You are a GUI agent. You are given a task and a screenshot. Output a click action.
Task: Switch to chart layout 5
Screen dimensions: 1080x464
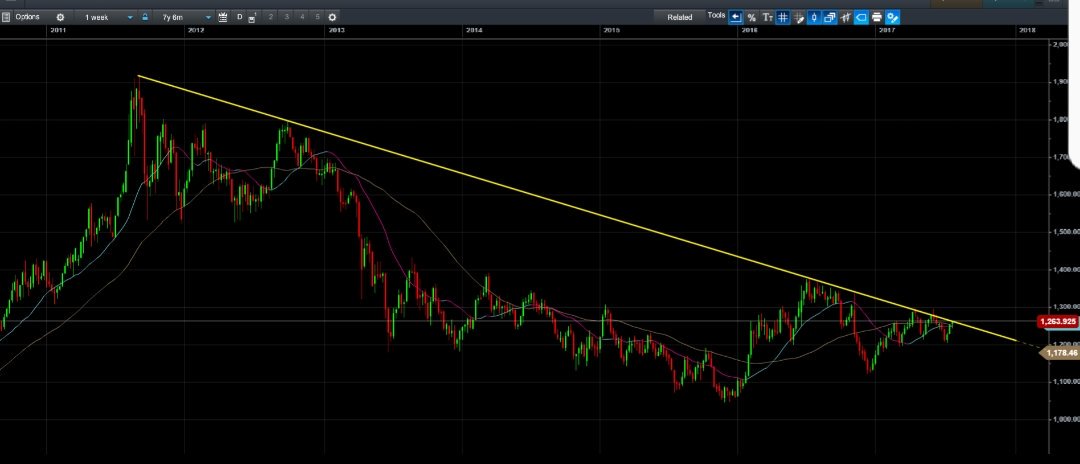pyautogui.click(x=317, y=17)
